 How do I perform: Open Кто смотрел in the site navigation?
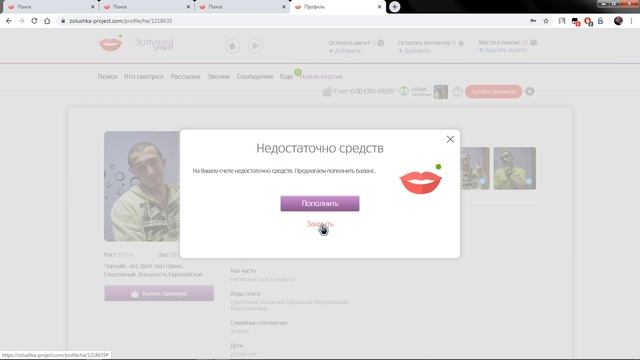point(144,76)
